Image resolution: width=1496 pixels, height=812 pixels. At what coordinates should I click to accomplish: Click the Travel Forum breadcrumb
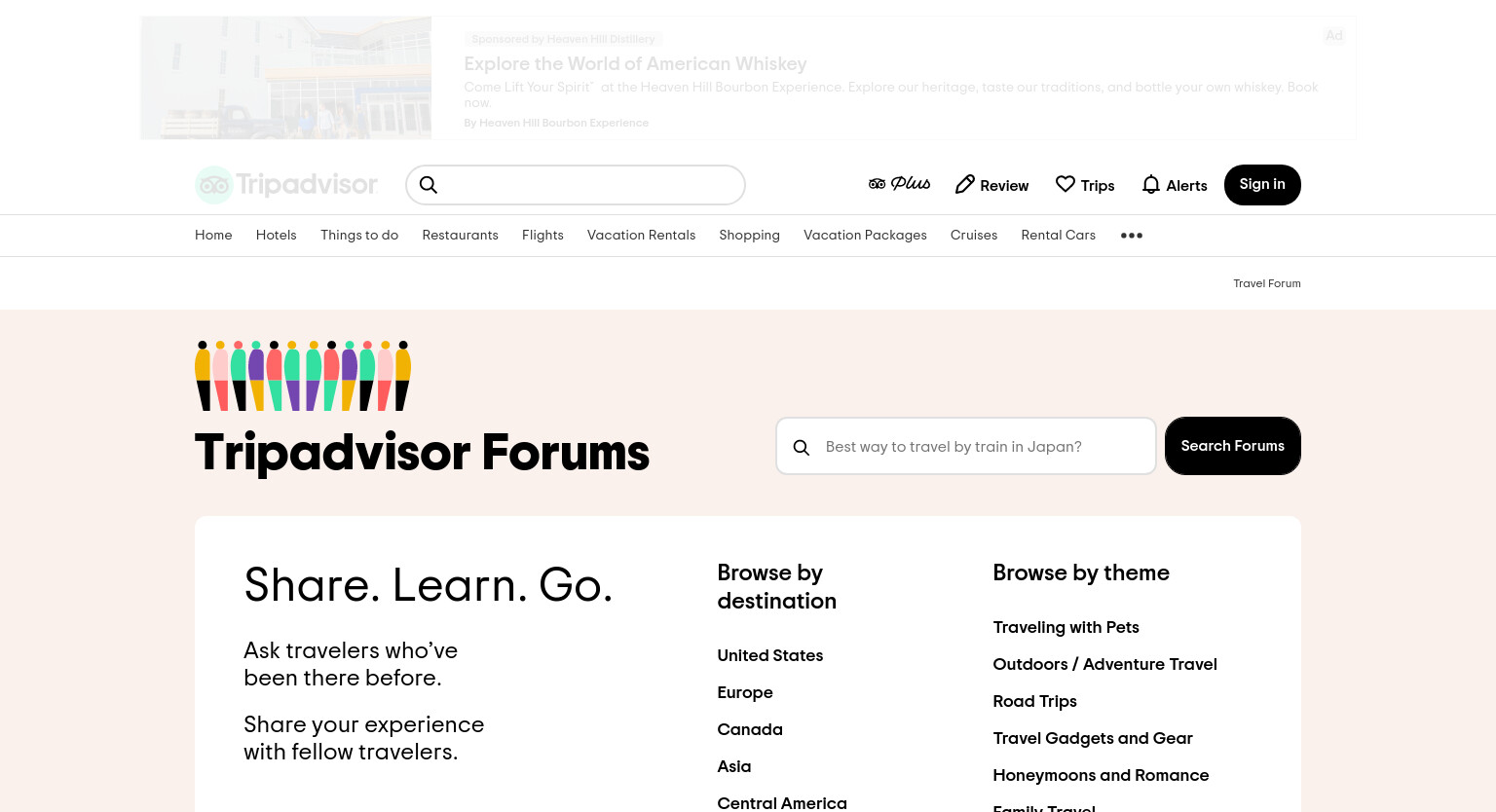pos(1267,283)
